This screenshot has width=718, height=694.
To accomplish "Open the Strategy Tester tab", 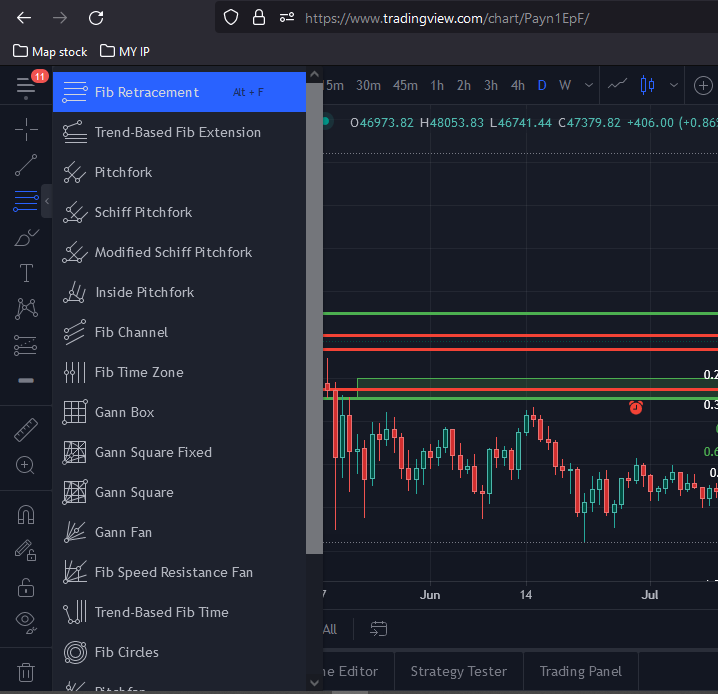I will (x=459, y=672).
